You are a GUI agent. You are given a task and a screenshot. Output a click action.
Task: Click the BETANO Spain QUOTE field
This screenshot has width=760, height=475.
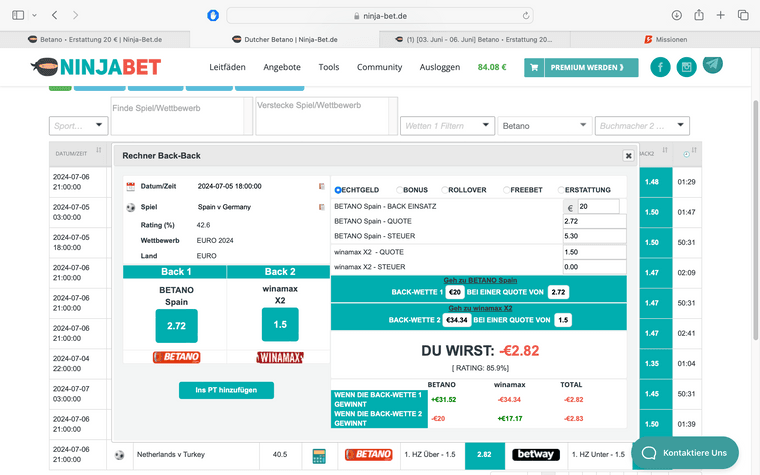pyautogui.click(x=594, y=222)
